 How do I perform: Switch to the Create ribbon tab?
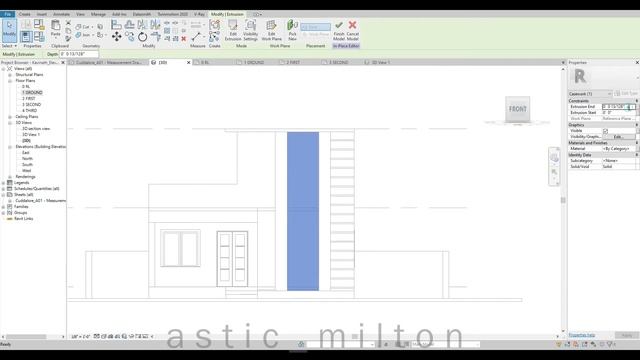pos(24,14)
